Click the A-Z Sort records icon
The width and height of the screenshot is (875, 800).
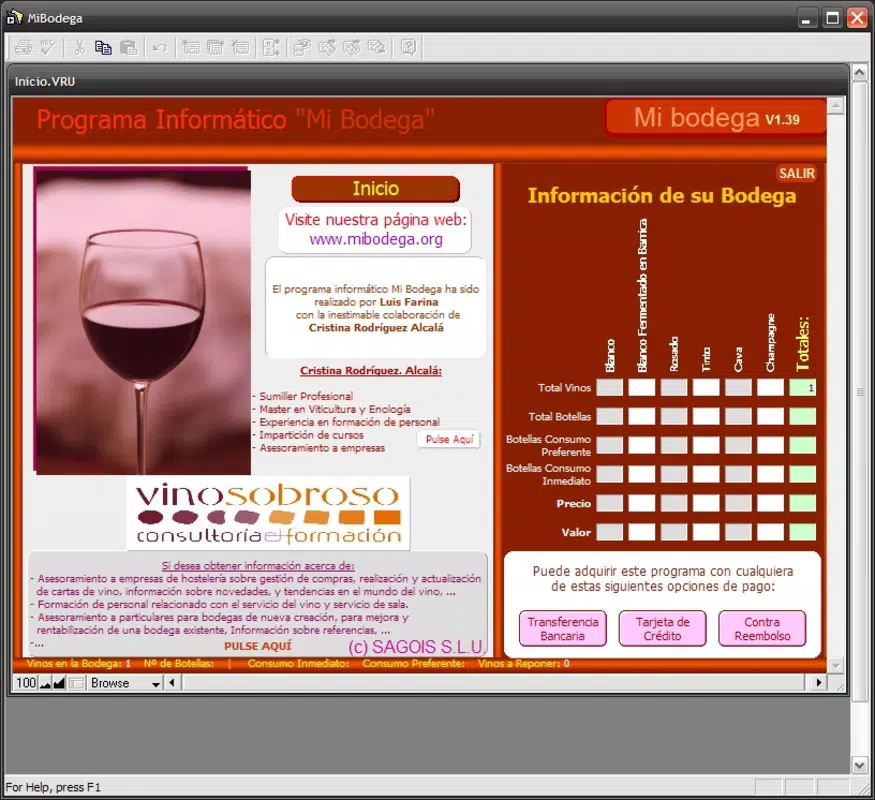272,48
